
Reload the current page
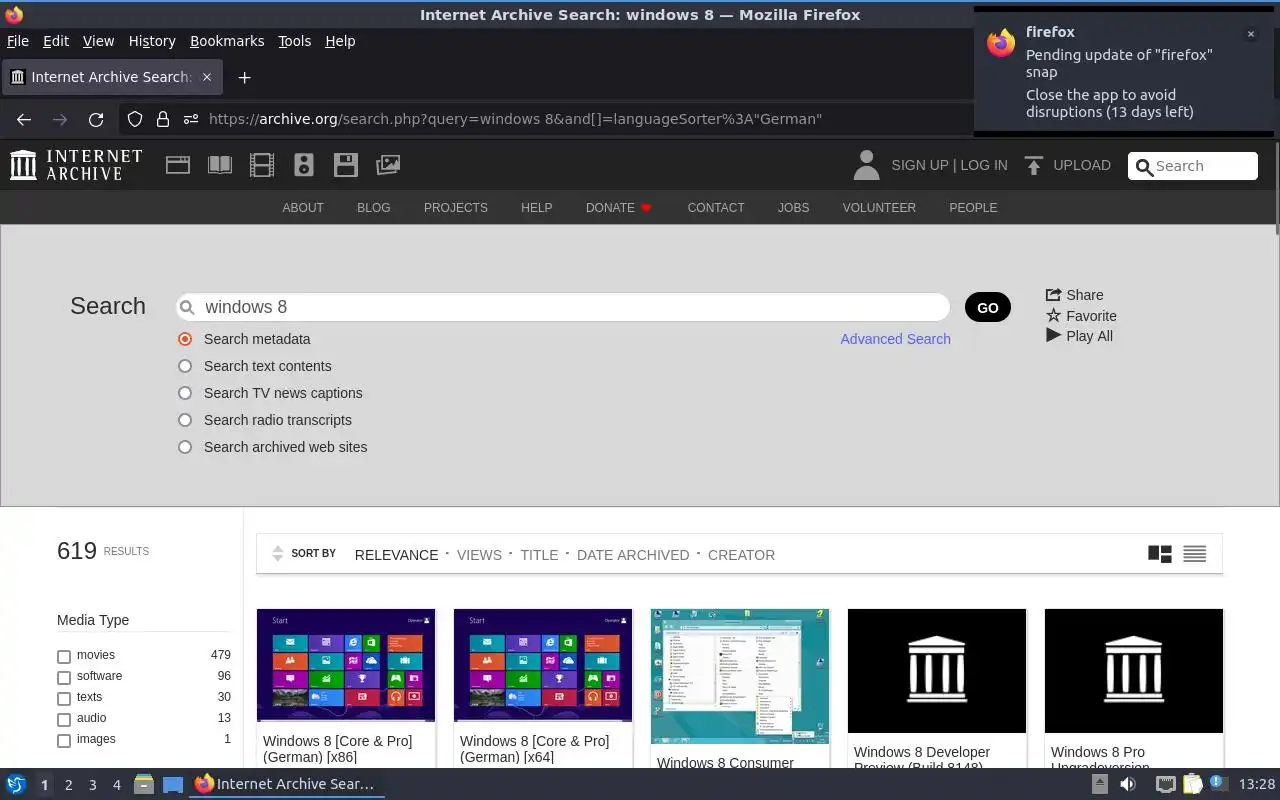96,119
